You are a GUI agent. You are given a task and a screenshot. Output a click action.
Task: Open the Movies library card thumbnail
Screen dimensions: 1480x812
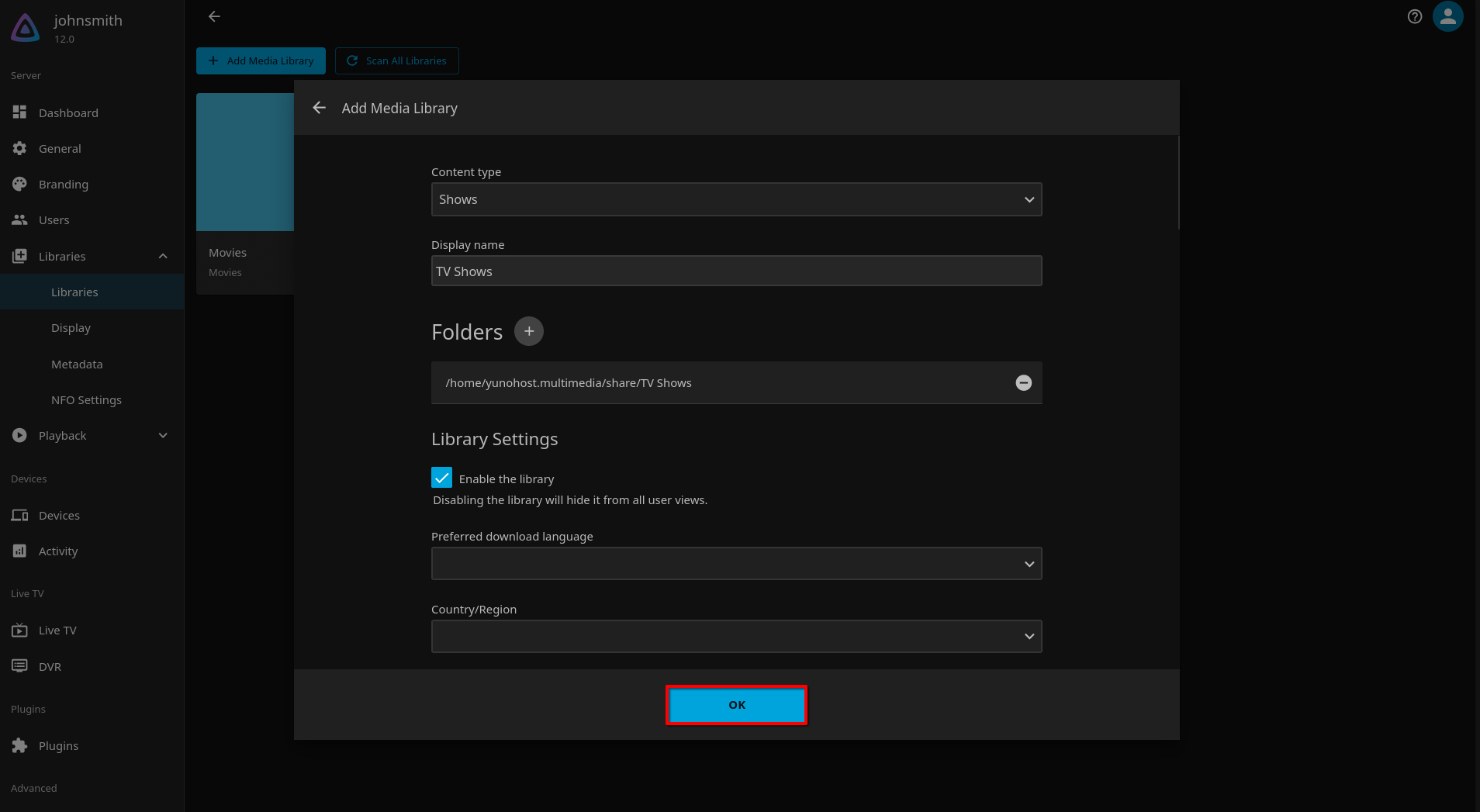(x=245, y=162)
